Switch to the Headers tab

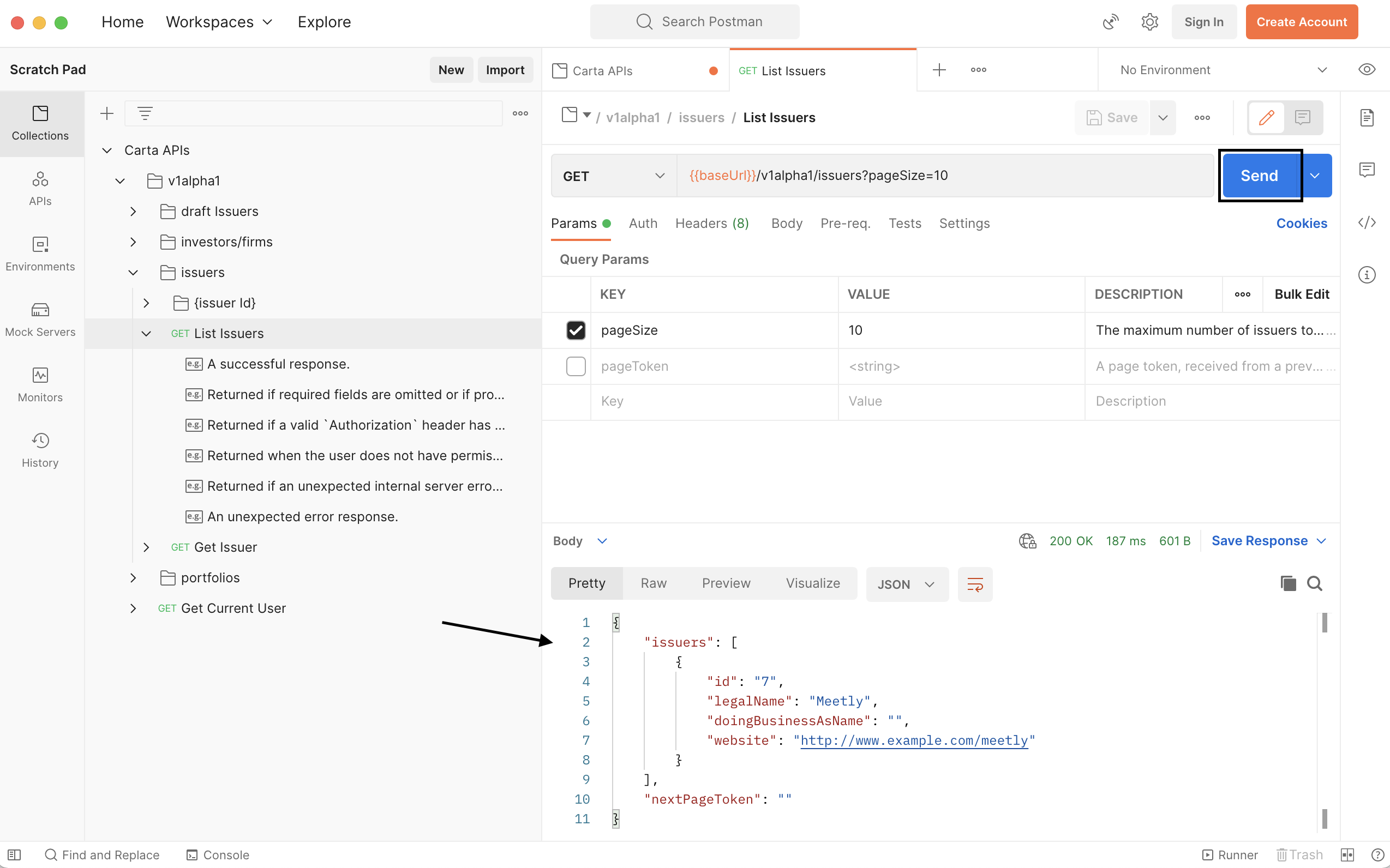[712, 224]
